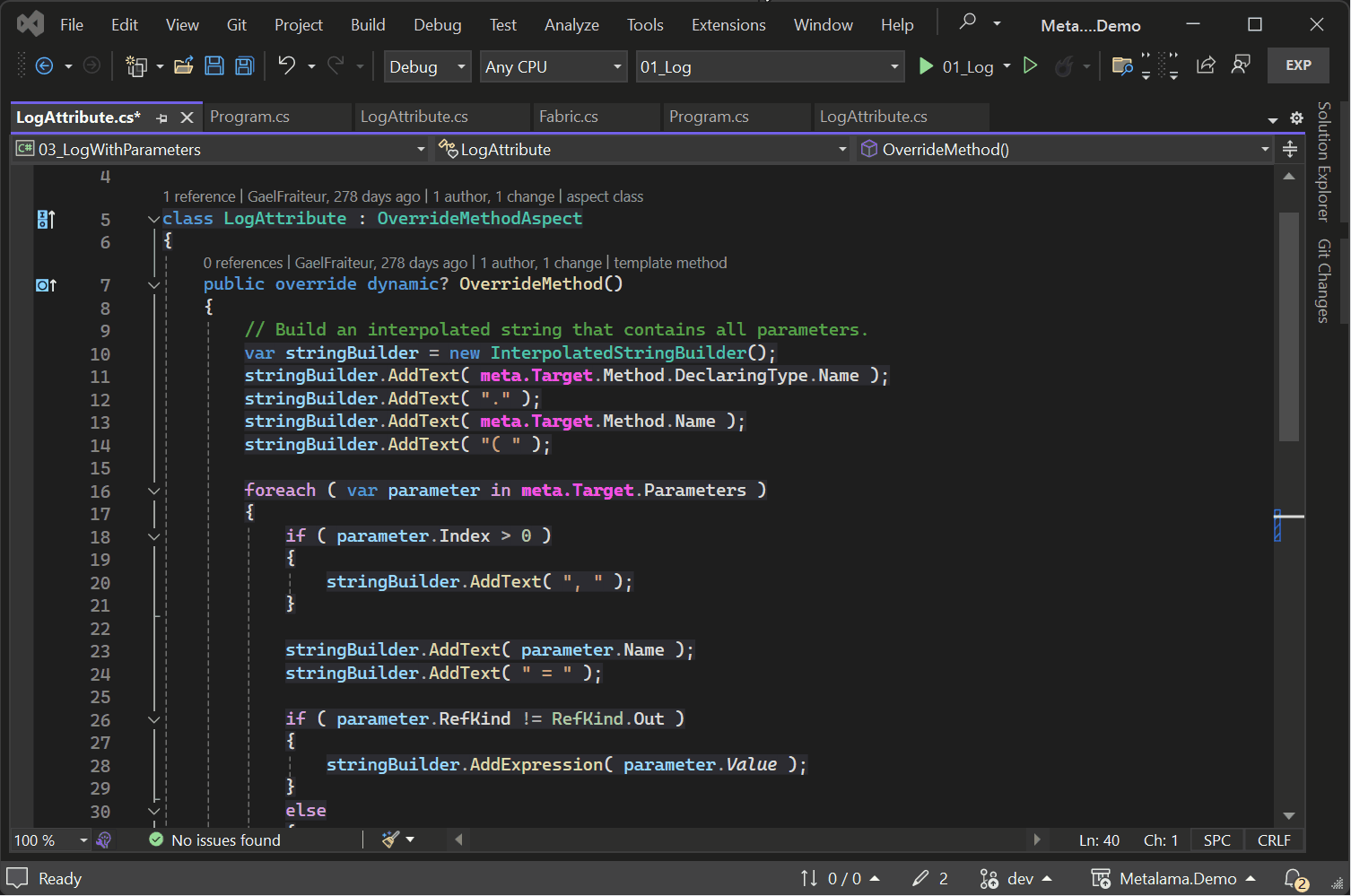Collapse the if RefKind block on line 26
Screen dimensions: 1351x896
[x=154, y=720]
